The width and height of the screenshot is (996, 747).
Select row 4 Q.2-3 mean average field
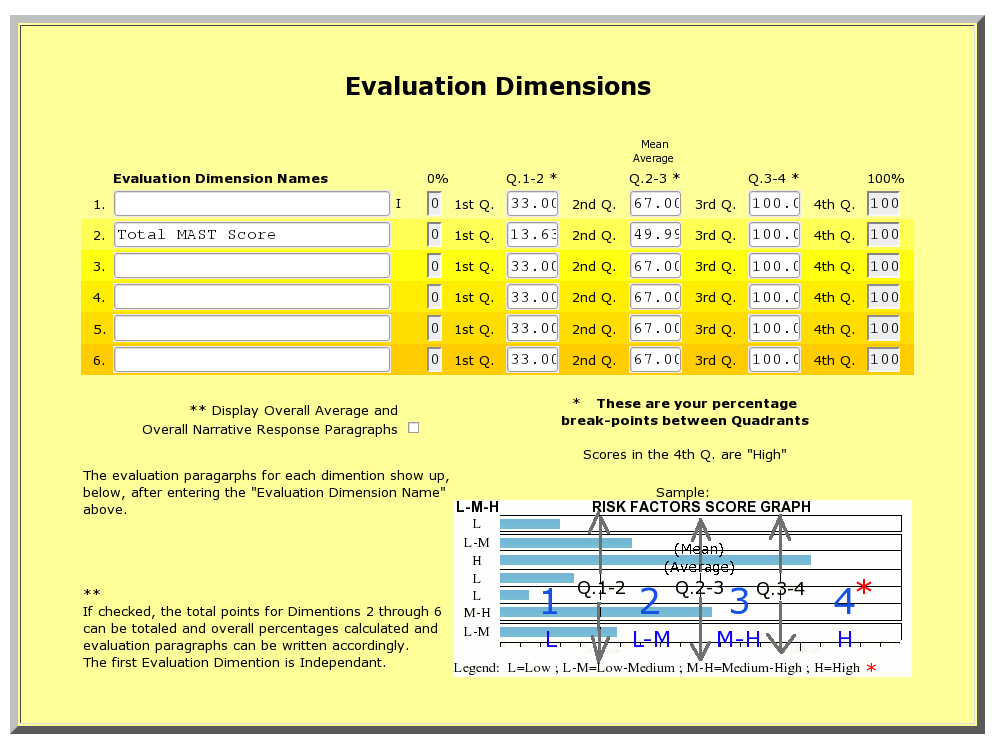(656, 297)
